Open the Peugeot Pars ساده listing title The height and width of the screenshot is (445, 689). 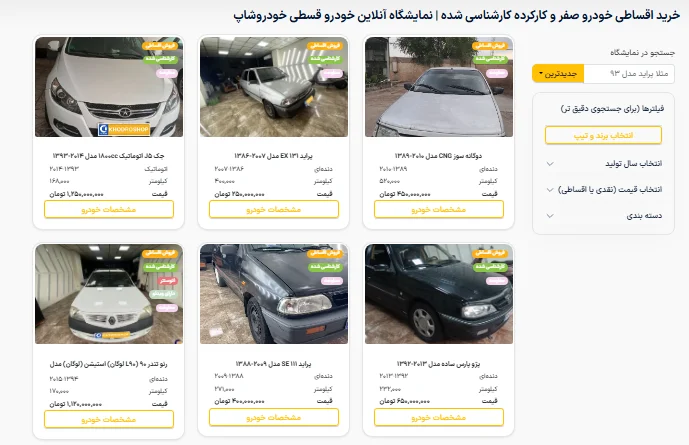point(439,364)
